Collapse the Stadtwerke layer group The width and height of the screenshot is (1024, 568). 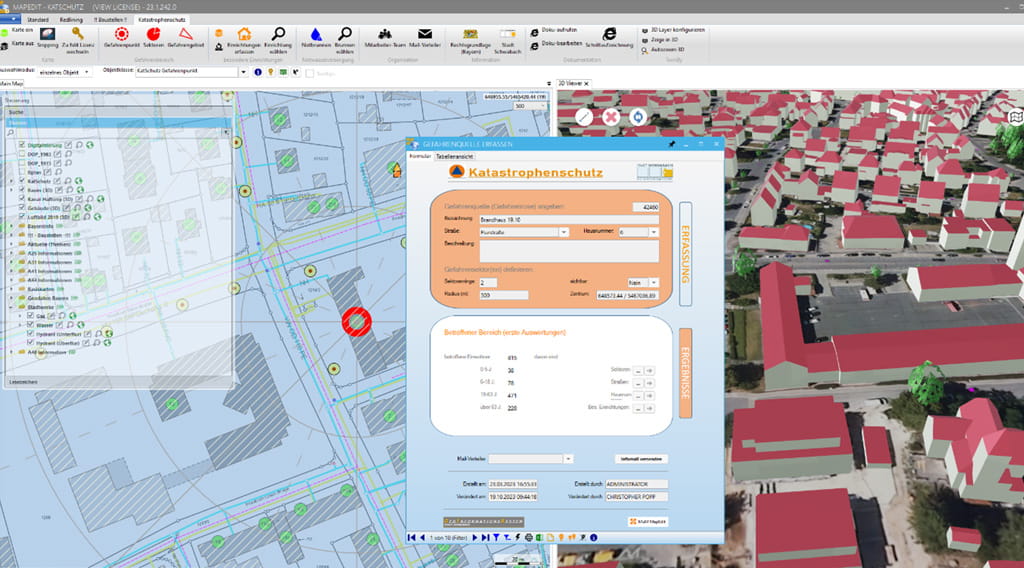[x=12, y=306]
